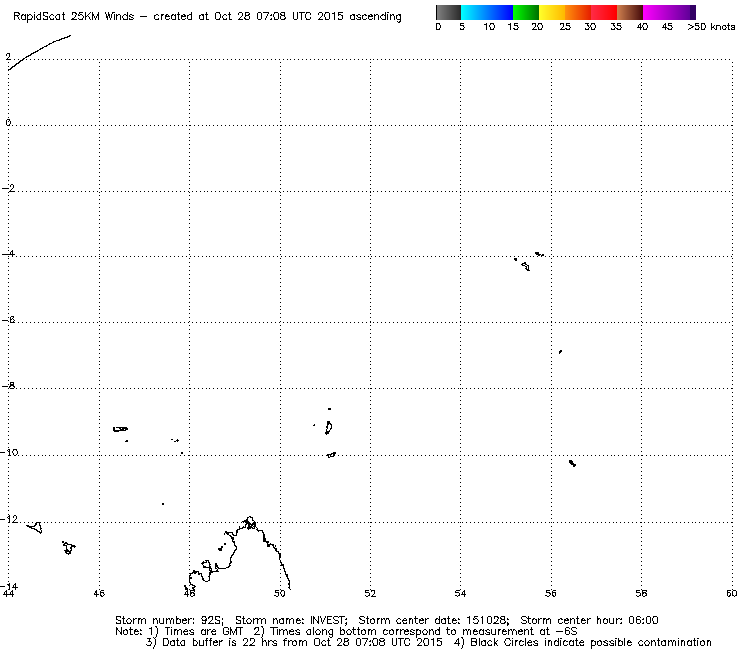Click the gray 0–5 knots legend color
Screen dimensions: 740x650
click(x=448, y=12)
